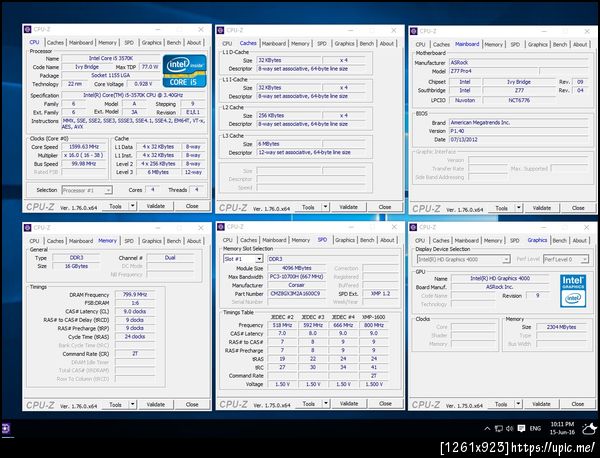
Task: Click the CPU-Z title icon in the SPD window
Action: pos(221,227)
